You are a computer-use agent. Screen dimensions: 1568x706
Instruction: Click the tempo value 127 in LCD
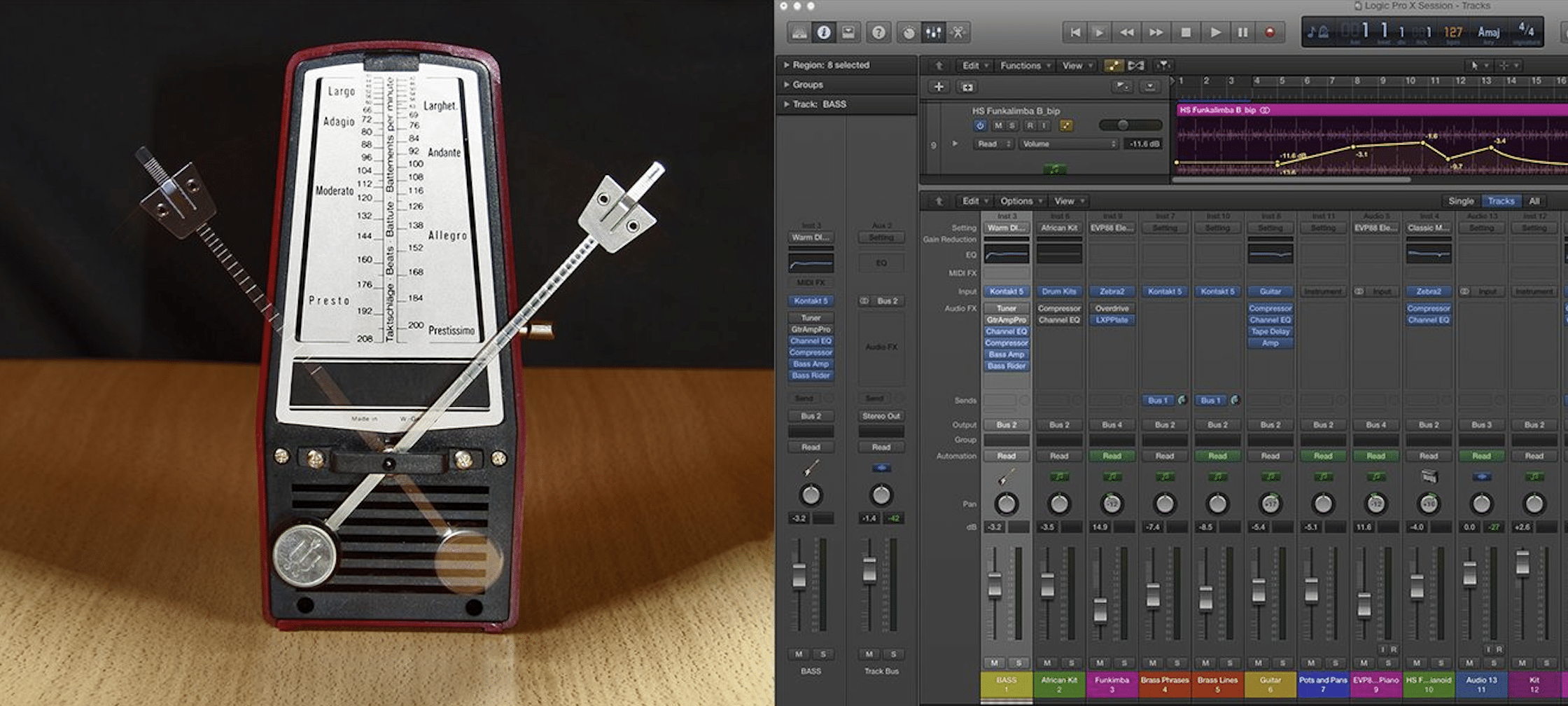(x=1453, y=32)
